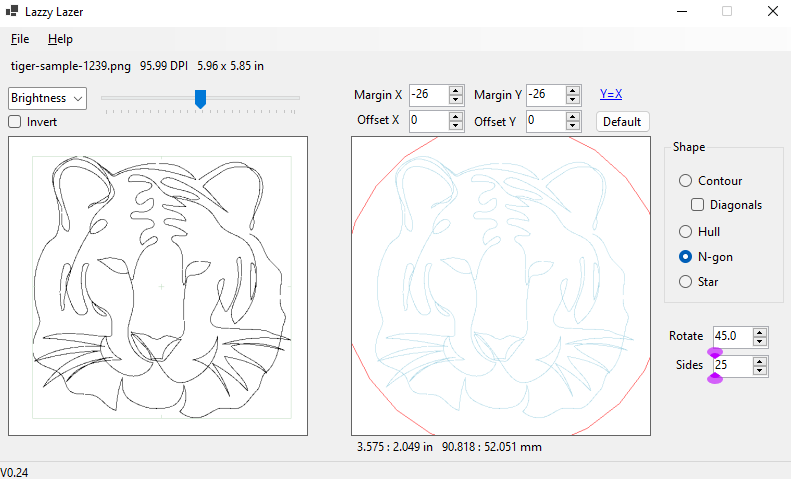The image size is (791, 479).
Task: Click the 5.96 x 5.85 in dimensions
Action: [x=231, y=66]
